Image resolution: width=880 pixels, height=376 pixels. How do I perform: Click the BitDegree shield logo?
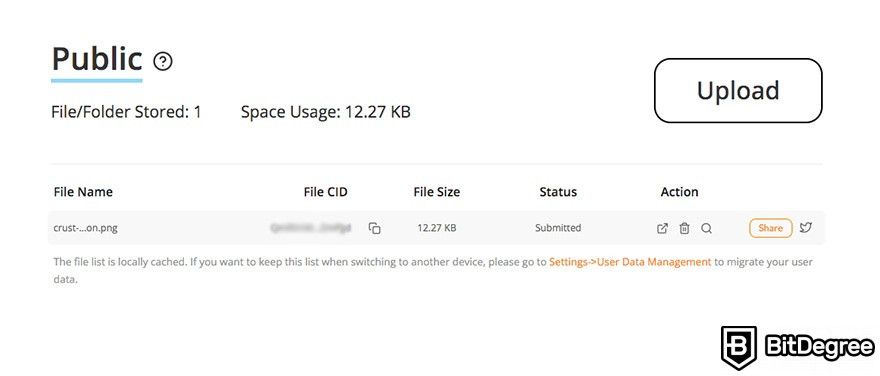pyautogui.click(x=739, y=347)
